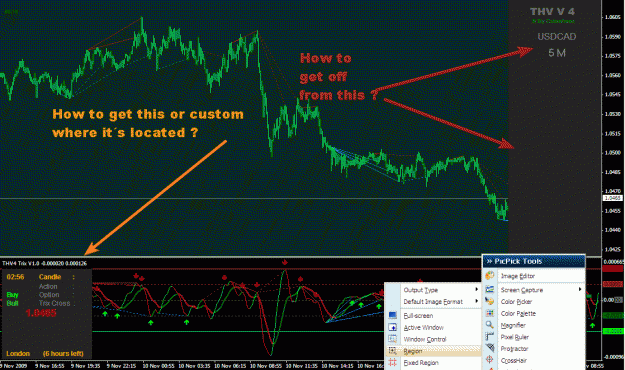Activate the CrossHair tool
This screenshot has width=625, height=370.
pyautogui.click(x=513, y=360)
